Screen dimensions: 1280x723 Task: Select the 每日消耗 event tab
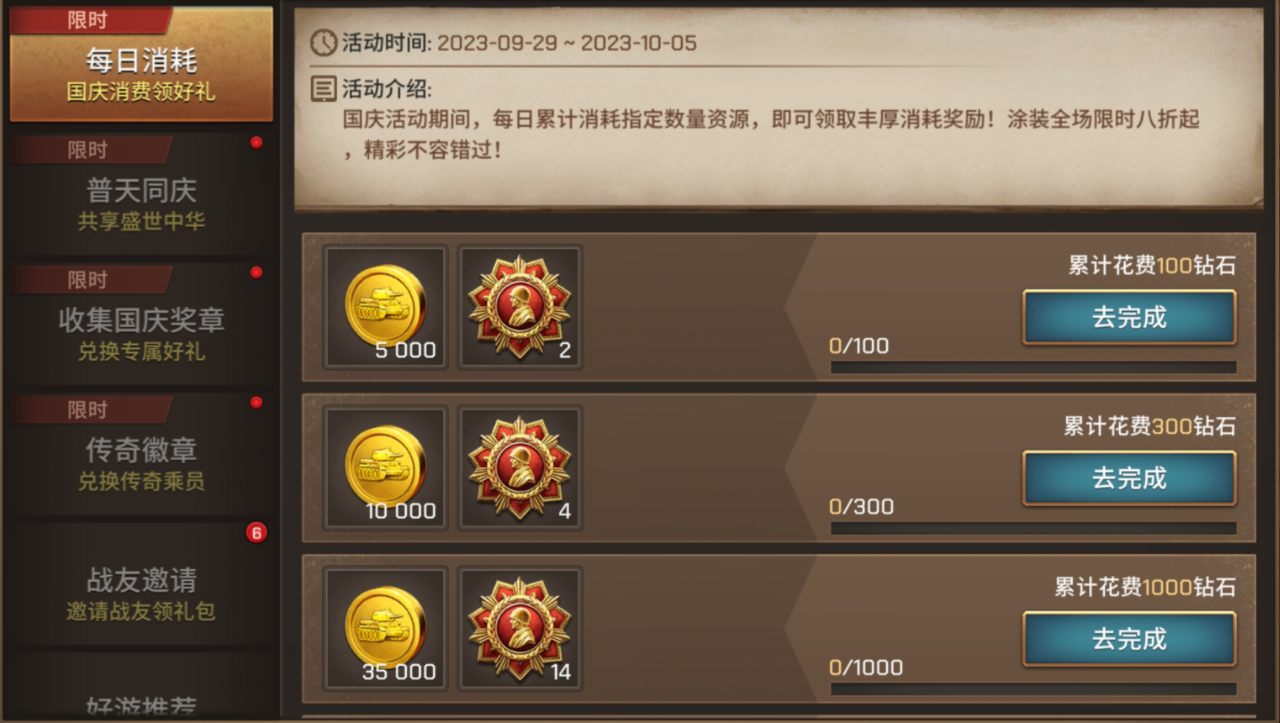click(x=141, y=64)
